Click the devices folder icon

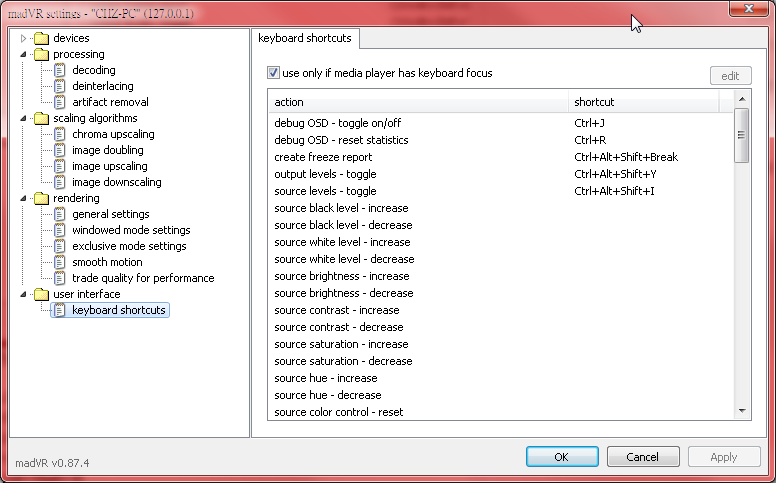(x=41, y=38)
